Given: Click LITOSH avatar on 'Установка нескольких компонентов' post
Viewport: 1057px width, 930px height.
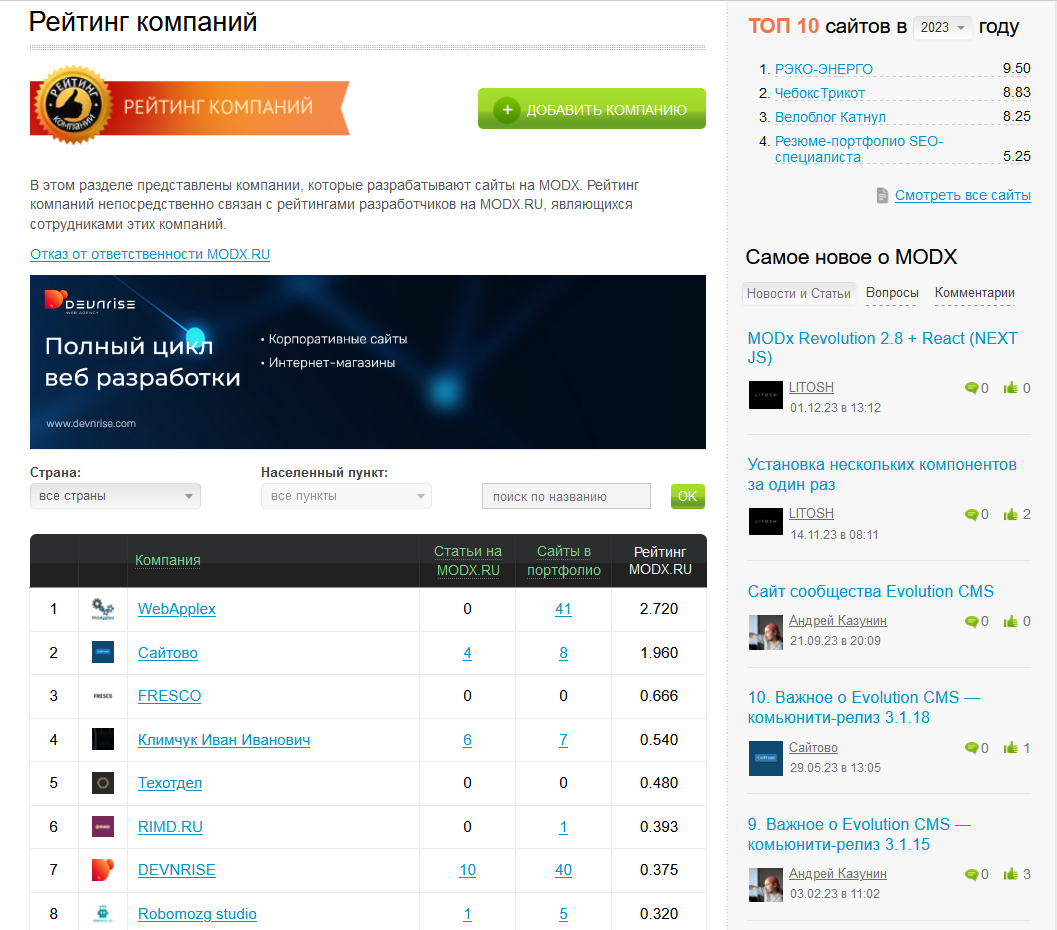Looking at the screenshot, I should click(x=765, y=522).
